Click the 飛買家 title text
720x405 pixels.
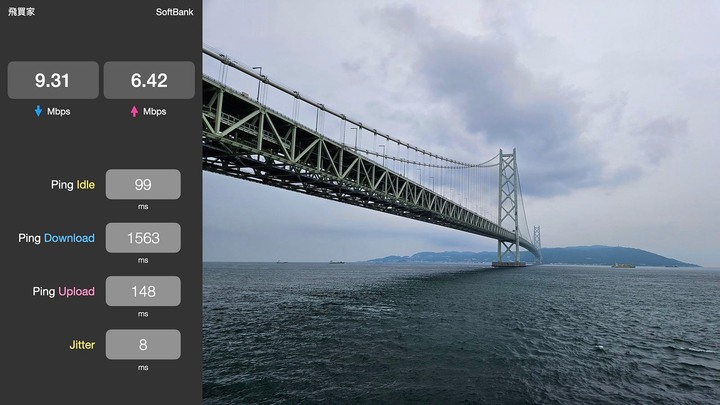coord(22,11)
